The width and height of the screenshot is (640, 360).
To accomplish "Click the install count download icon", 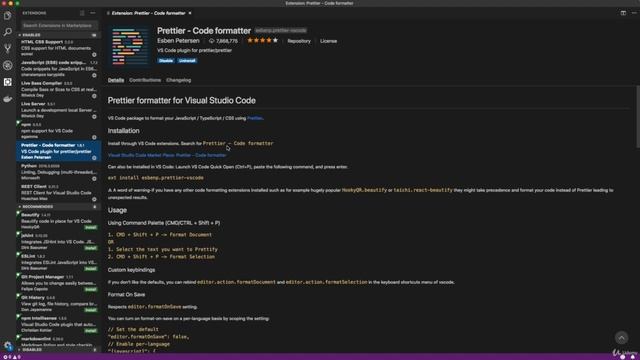I will (x=211, y=41).
